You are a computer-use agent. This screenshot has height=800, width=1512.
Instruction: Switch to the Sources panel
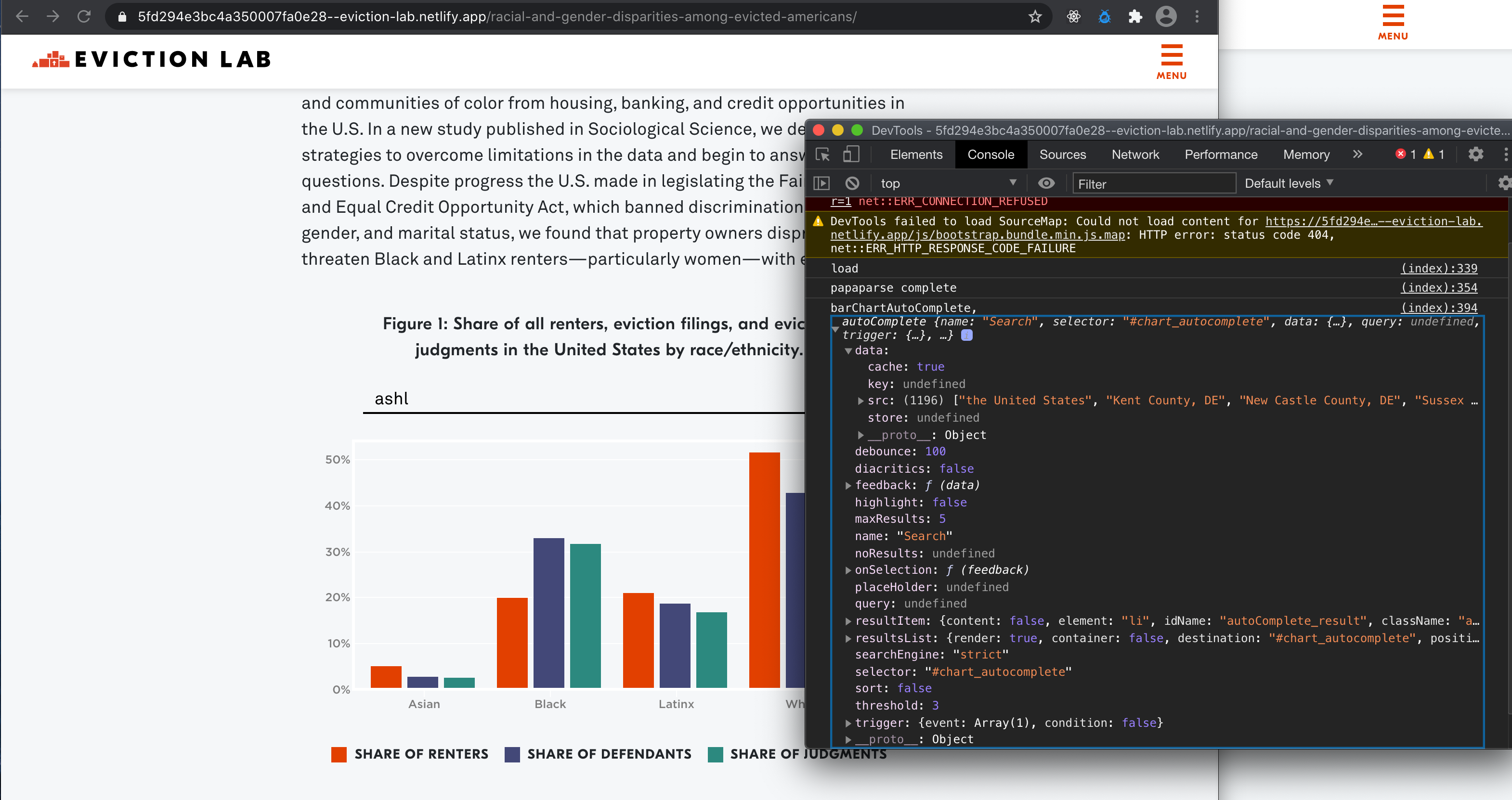click(x=1062, y=155)
